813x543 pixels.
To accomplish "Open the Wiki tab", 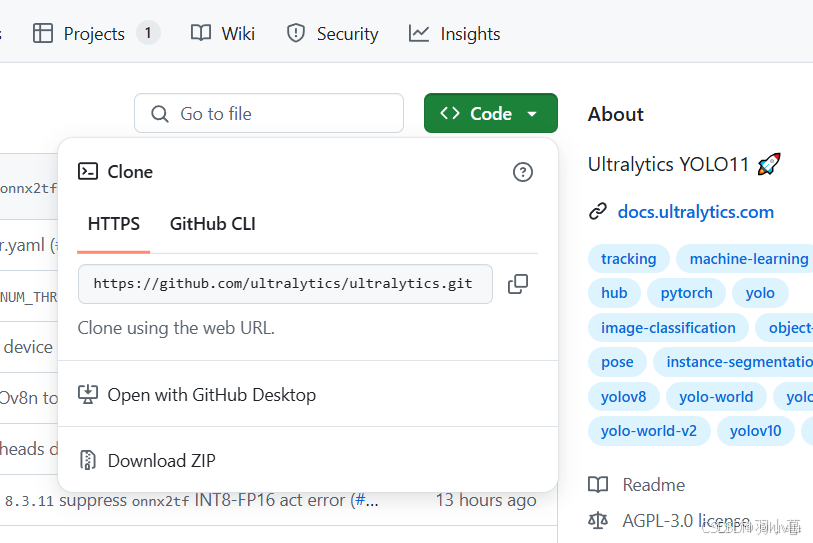I will pyautogui.click(x=223, y=34).
